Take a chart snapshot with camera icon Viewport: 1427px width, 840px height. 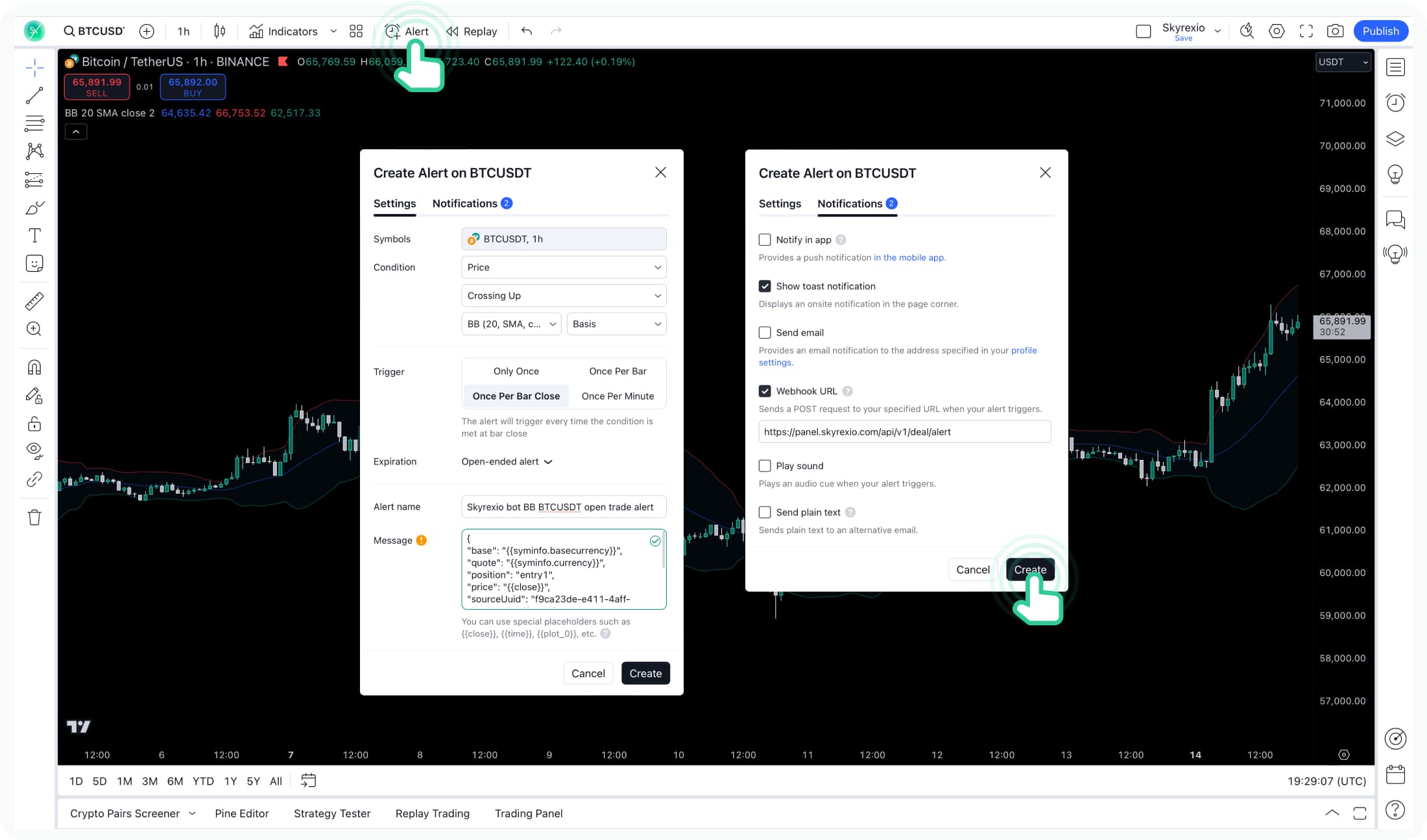[1335, 31]
